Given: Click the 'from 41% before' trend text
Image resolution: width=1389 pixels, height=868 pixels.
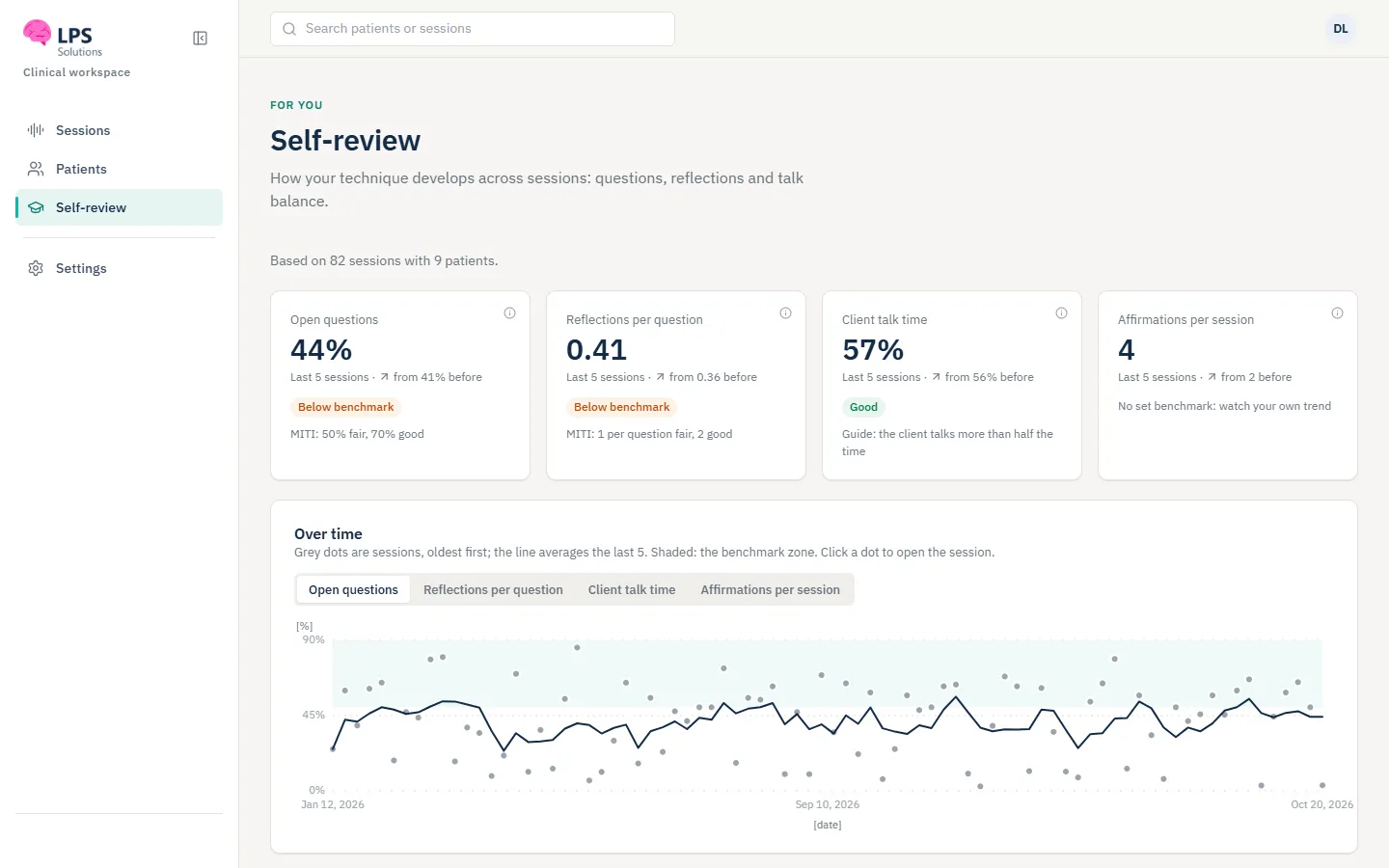Looking at the screenshot, I should click(x=438, y=377).
